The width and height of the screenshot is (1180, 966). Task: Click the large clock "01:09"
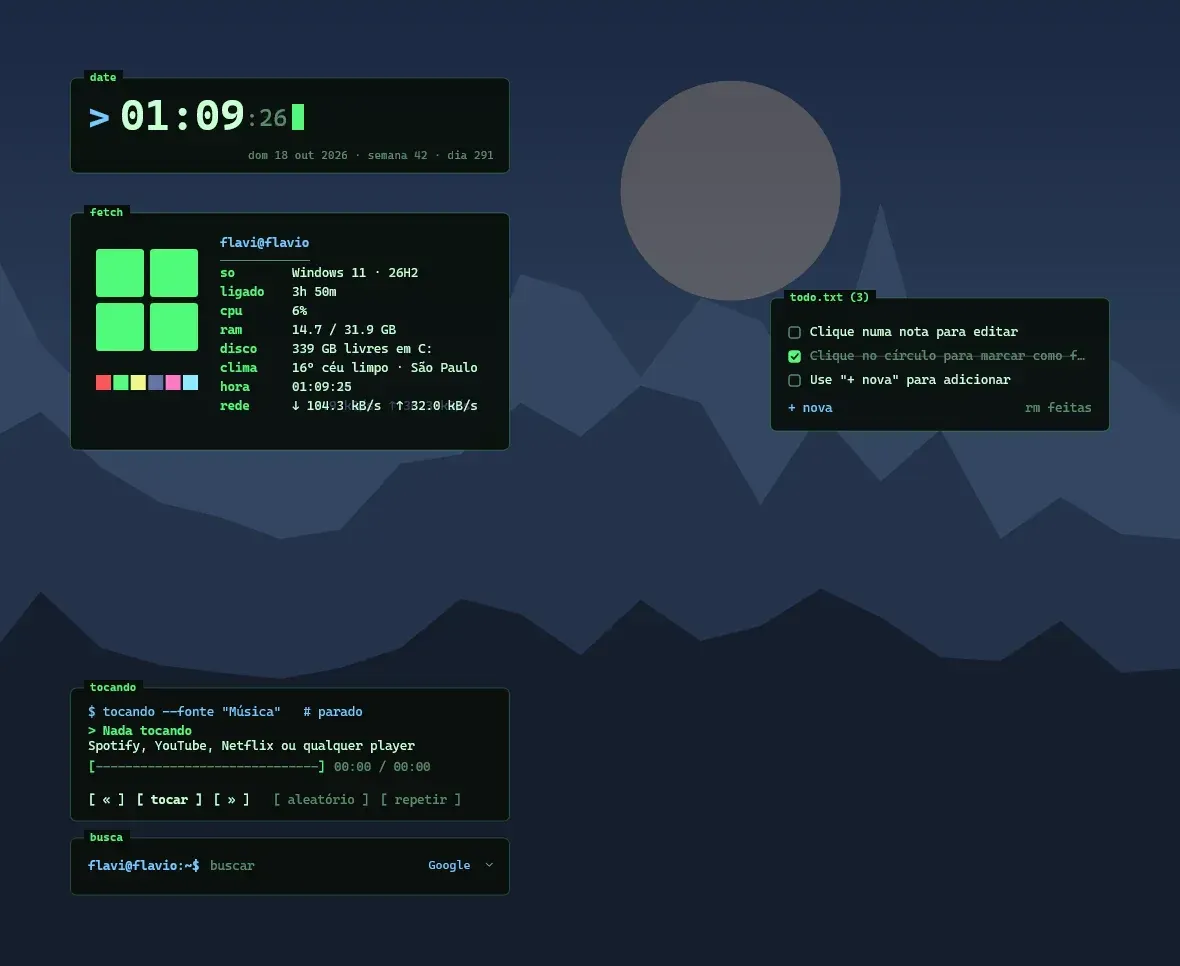click(182, 116)
